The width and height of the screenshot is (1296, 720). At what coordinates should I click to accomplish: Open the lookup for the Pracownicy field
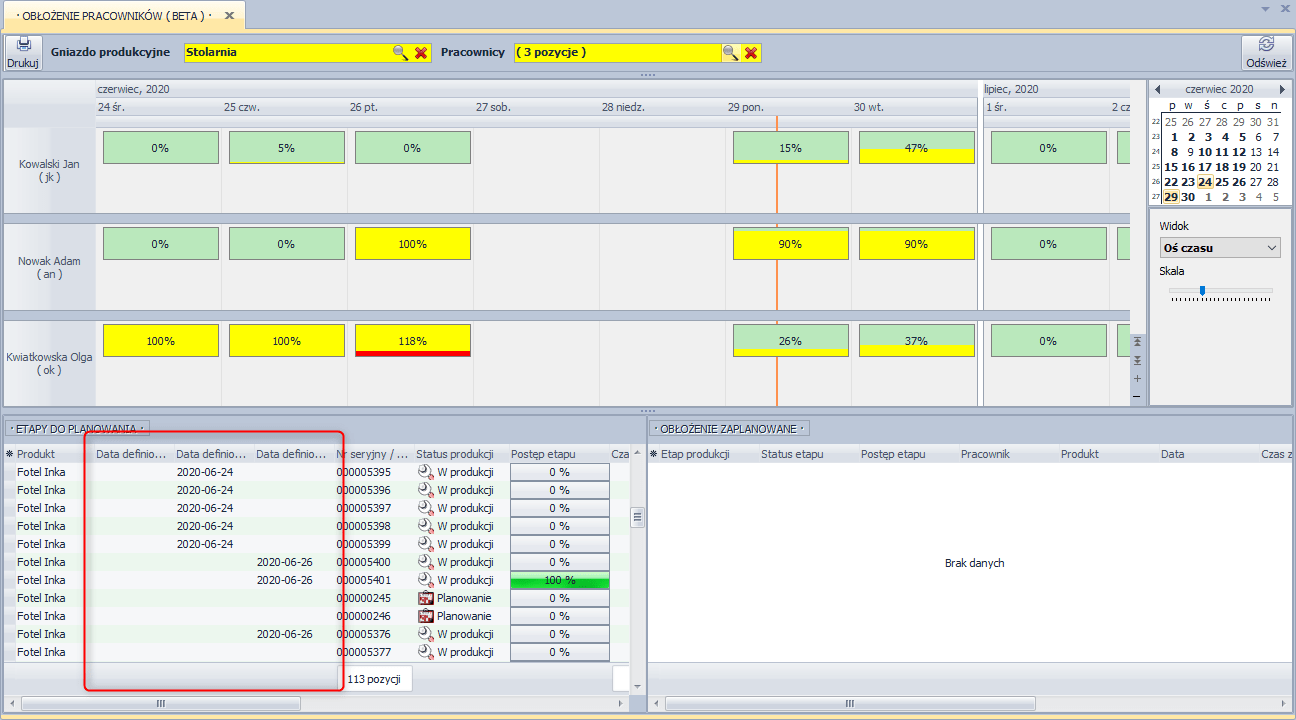pos(730,52)
